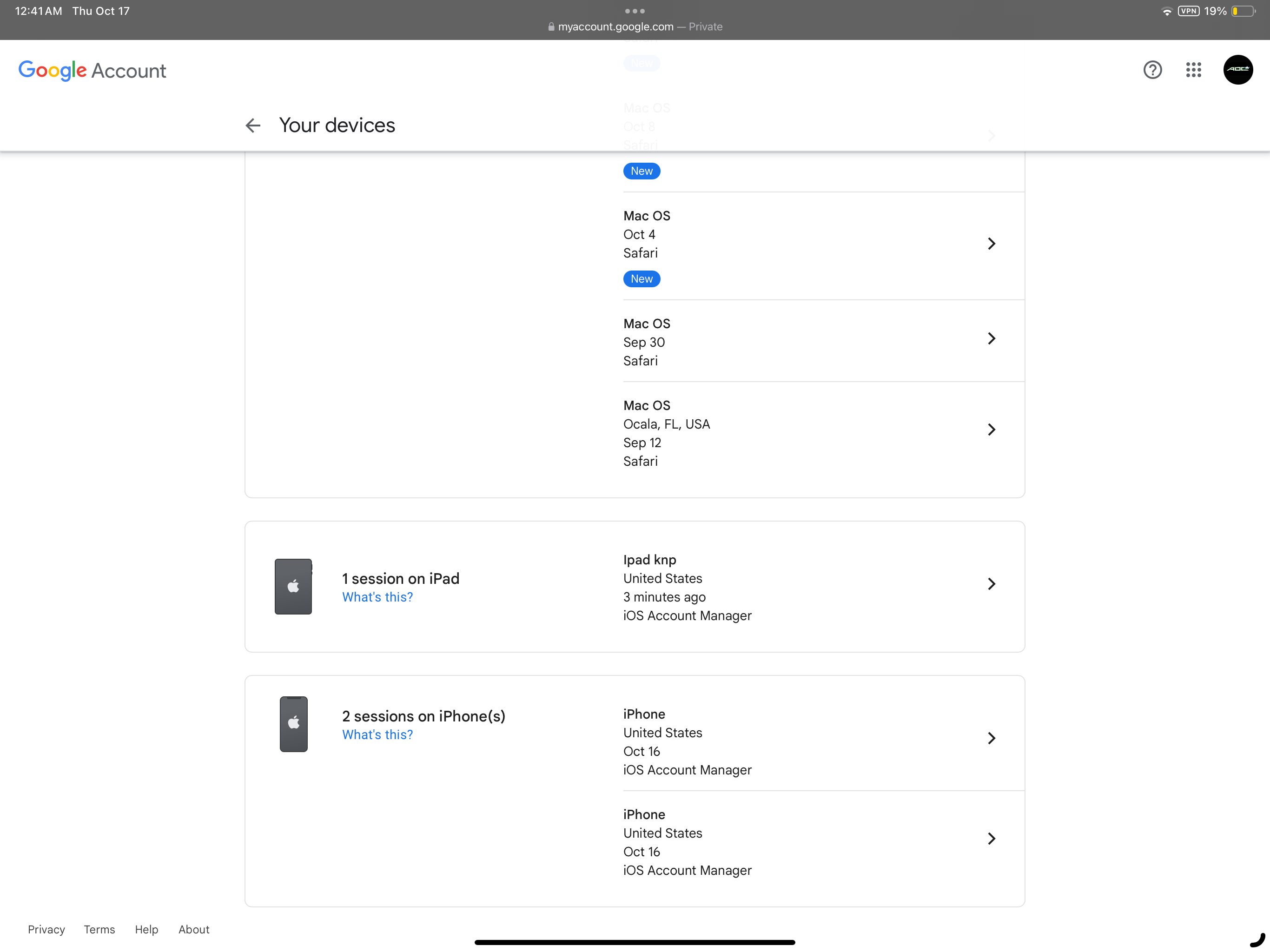The image size is (1270, 952).
Task: Expand the Ocala, FL Mac OS session chevron
Action: [992, 430]
